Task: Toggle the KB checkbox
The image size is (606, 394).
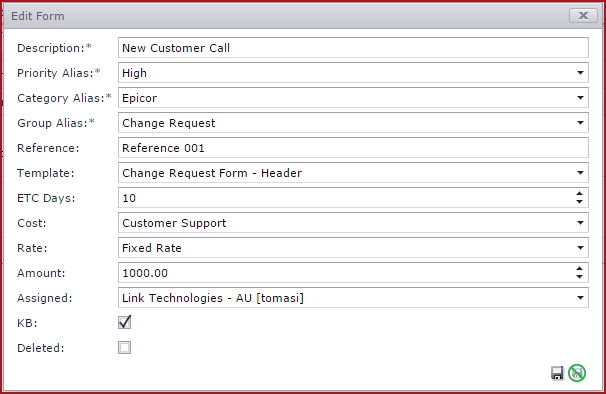Action: pyautogui.click(x=124, y=322)
